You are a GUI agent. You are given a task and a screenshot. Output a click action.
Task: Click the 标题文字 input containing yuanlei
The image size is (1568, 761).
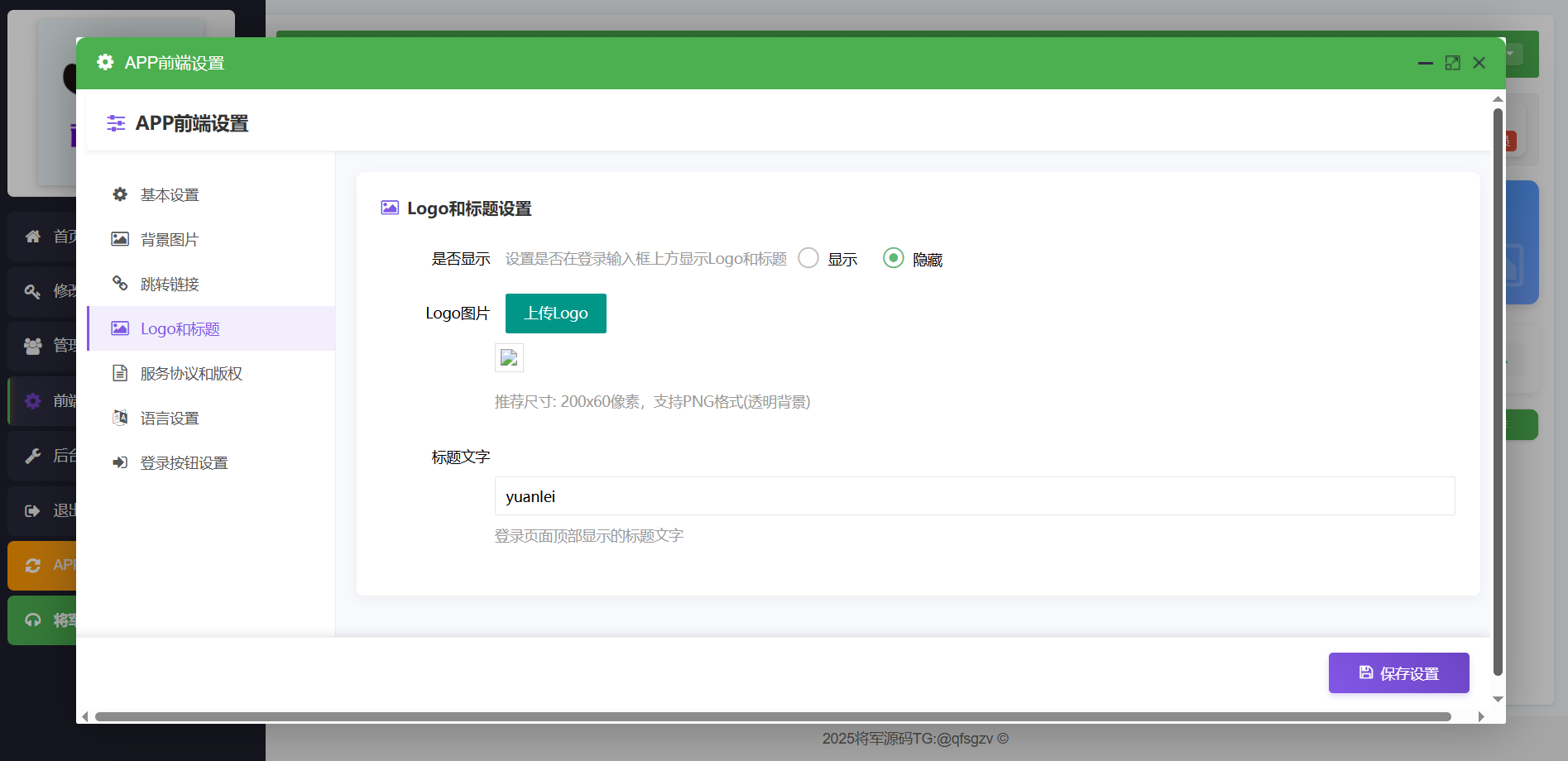[974, 496]
